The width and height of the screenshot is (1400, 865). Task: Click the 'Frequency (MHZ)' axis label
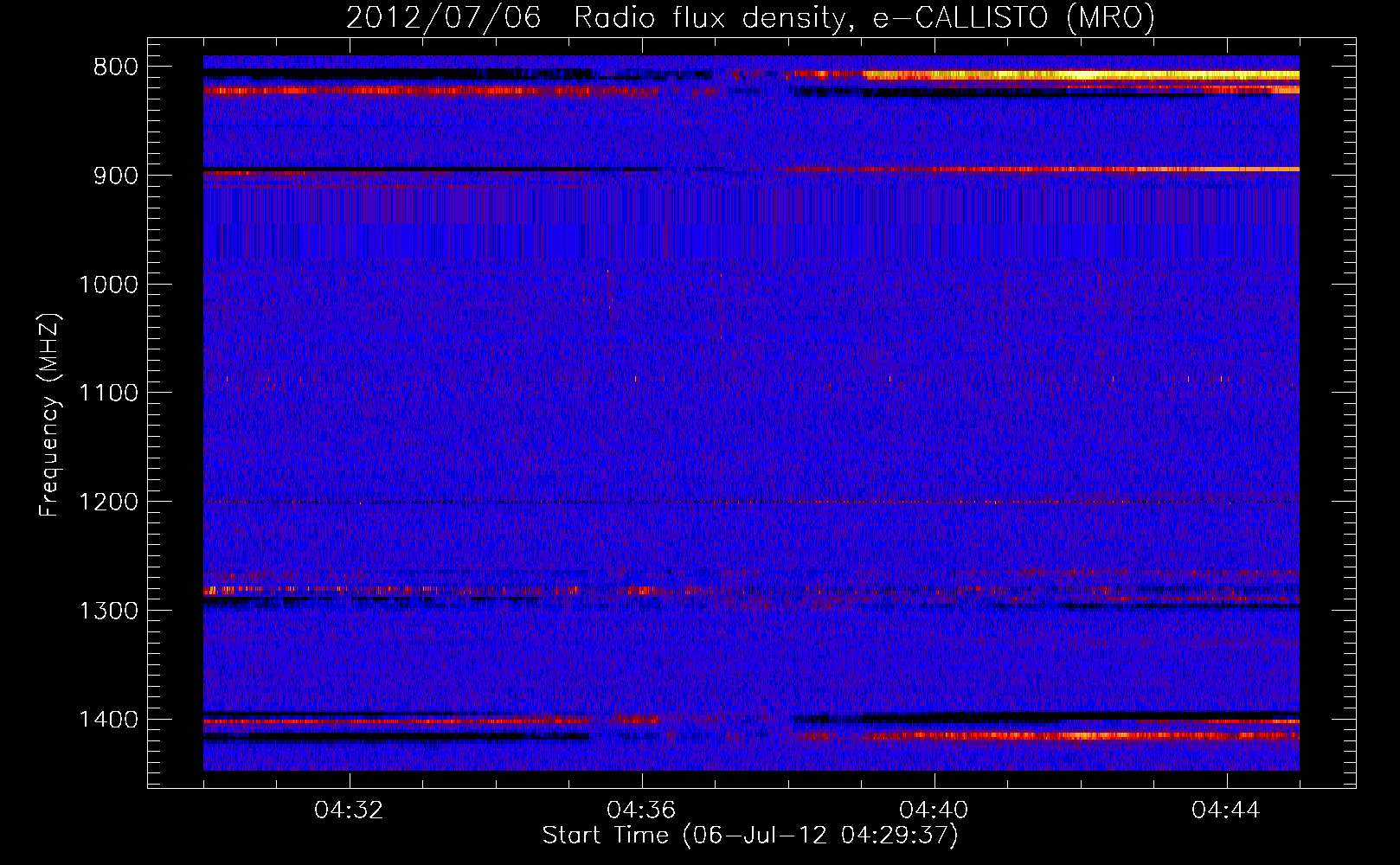point(50,415)
